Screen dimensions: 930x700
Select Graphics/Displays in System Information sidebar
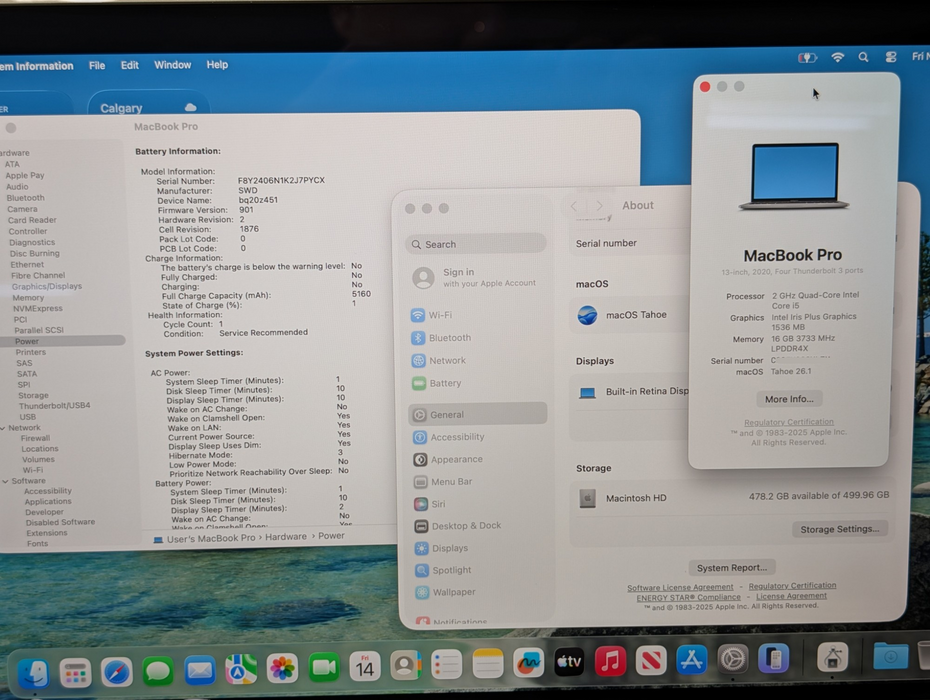47,287
